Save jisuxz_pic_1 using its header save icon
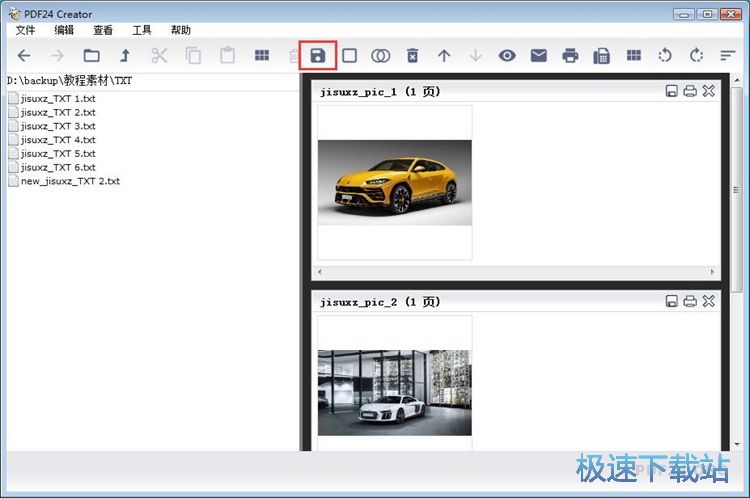Image resolution: width=750 pixels, height=498 pixels. [672, 91]
